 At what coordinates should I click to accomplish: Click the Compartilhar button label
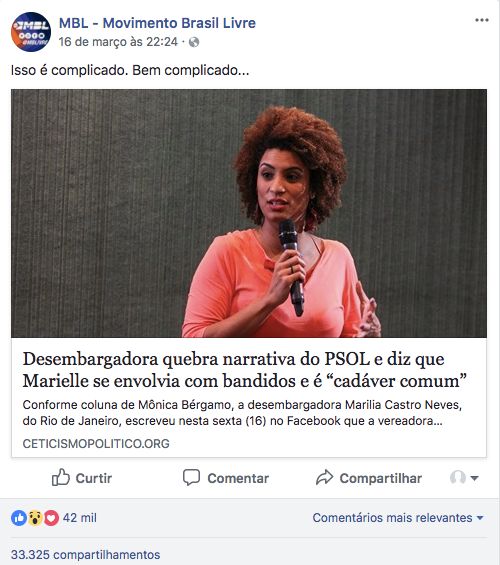pyautogui.click(x=381, y=478)
